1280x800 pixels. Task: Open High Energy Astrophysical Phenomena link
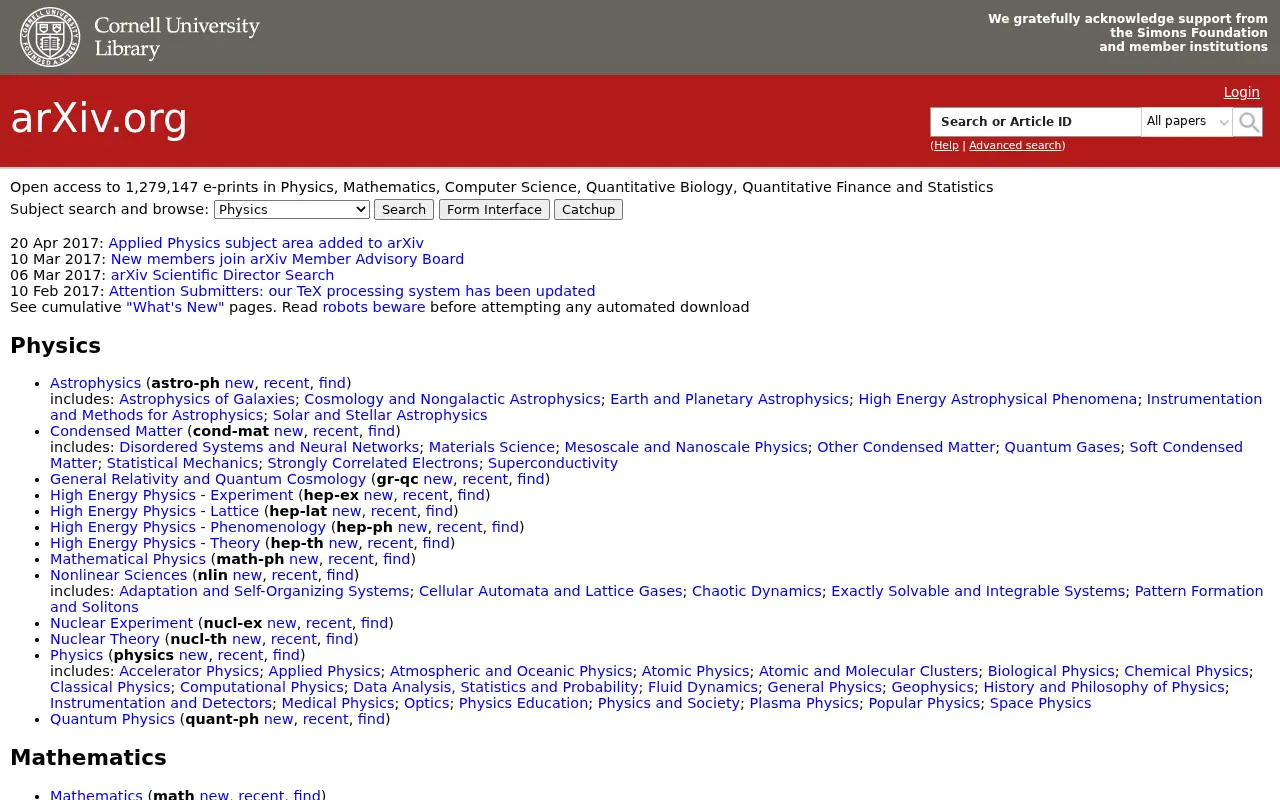point(997,399)
